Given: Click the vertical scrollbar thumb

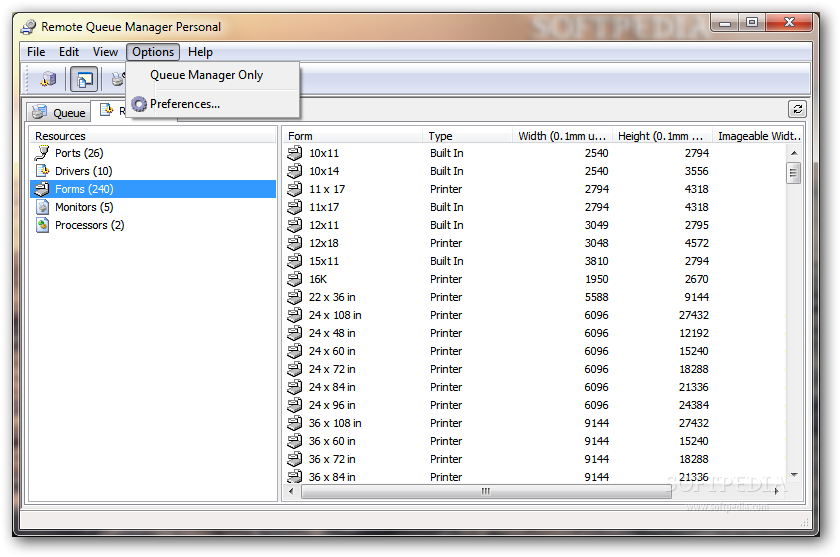Looking at the screenshot, I should pyautogui.click(x=794, y=173).
